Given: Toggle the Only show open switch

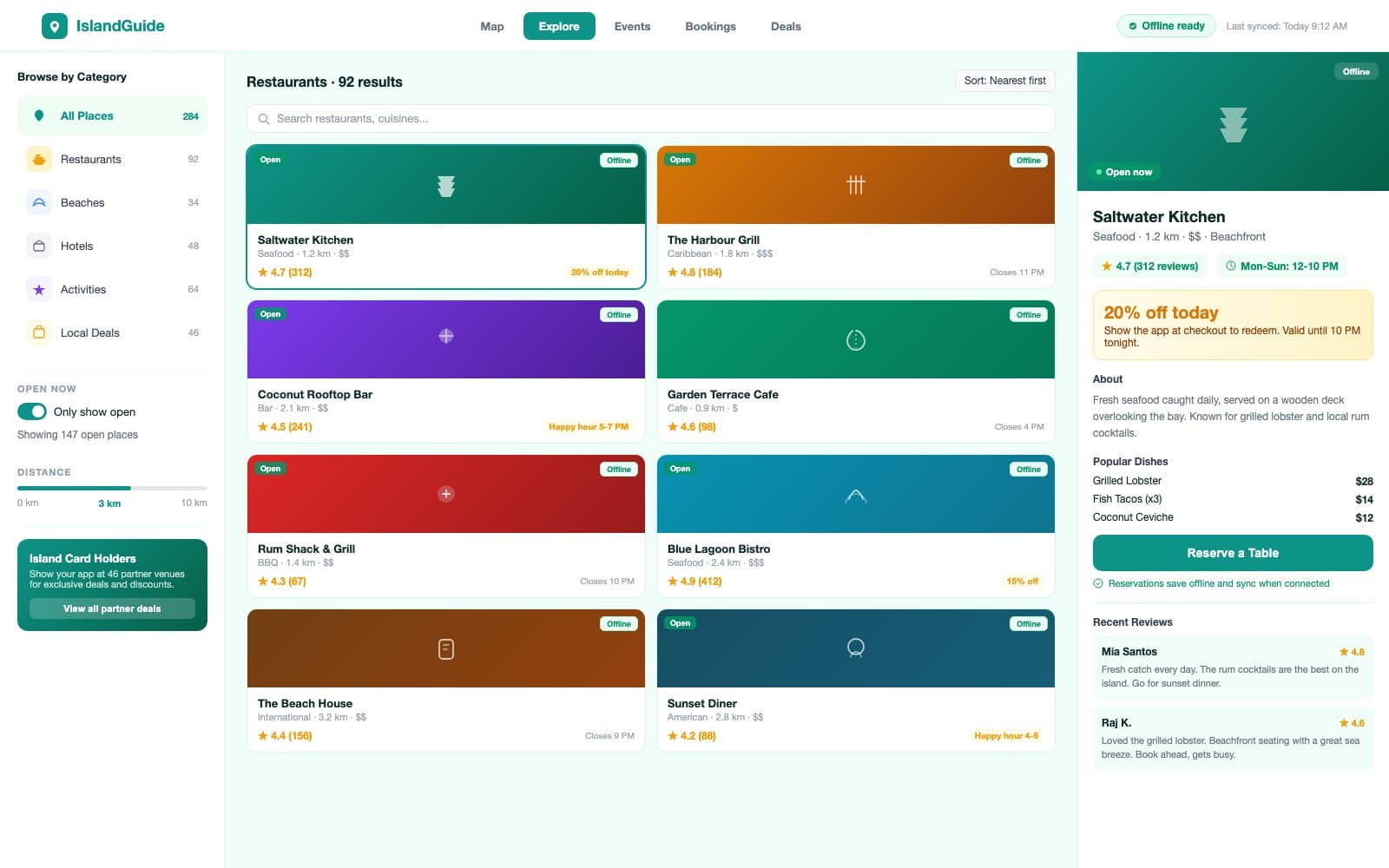Looking at the screenshot, I should (x=32, y=411).
